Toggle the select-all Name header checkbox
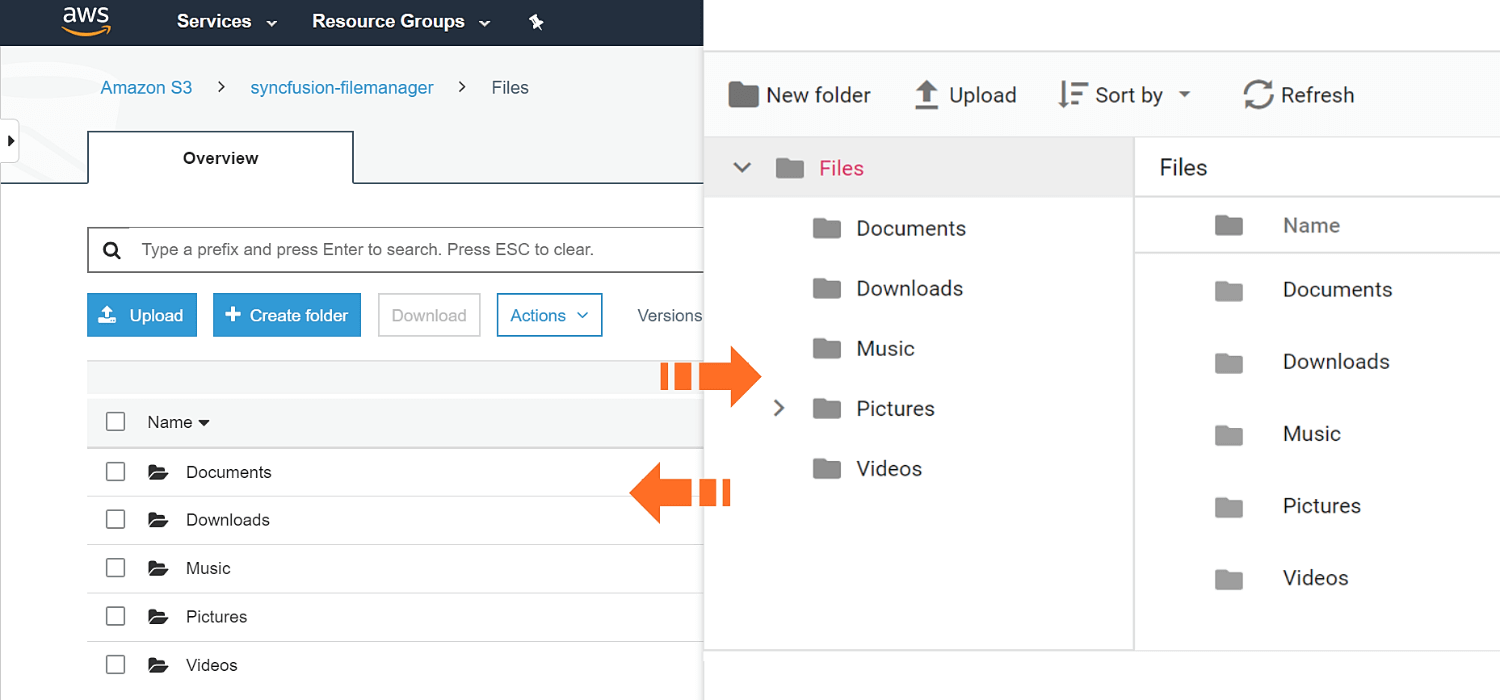Image resolution: width=1500 pixels, height=700 pixels. click(116, 422)
